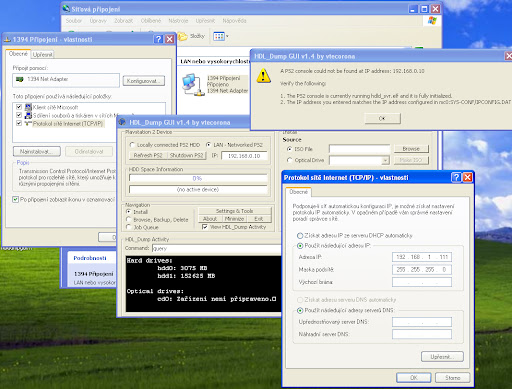Click the 1394 Net Adapter device icon
The height and width of the screenshot is (389, 512).
click(20, 79)
